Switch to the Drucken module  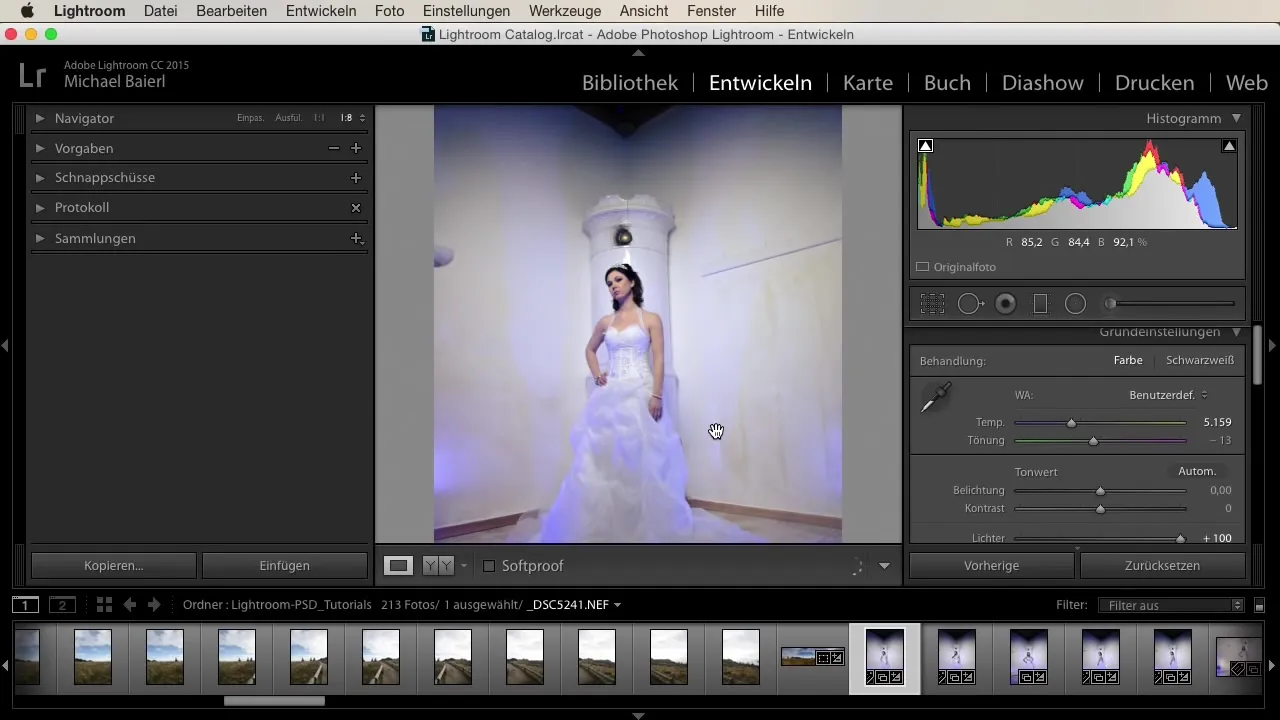(x=1155, y=83)
